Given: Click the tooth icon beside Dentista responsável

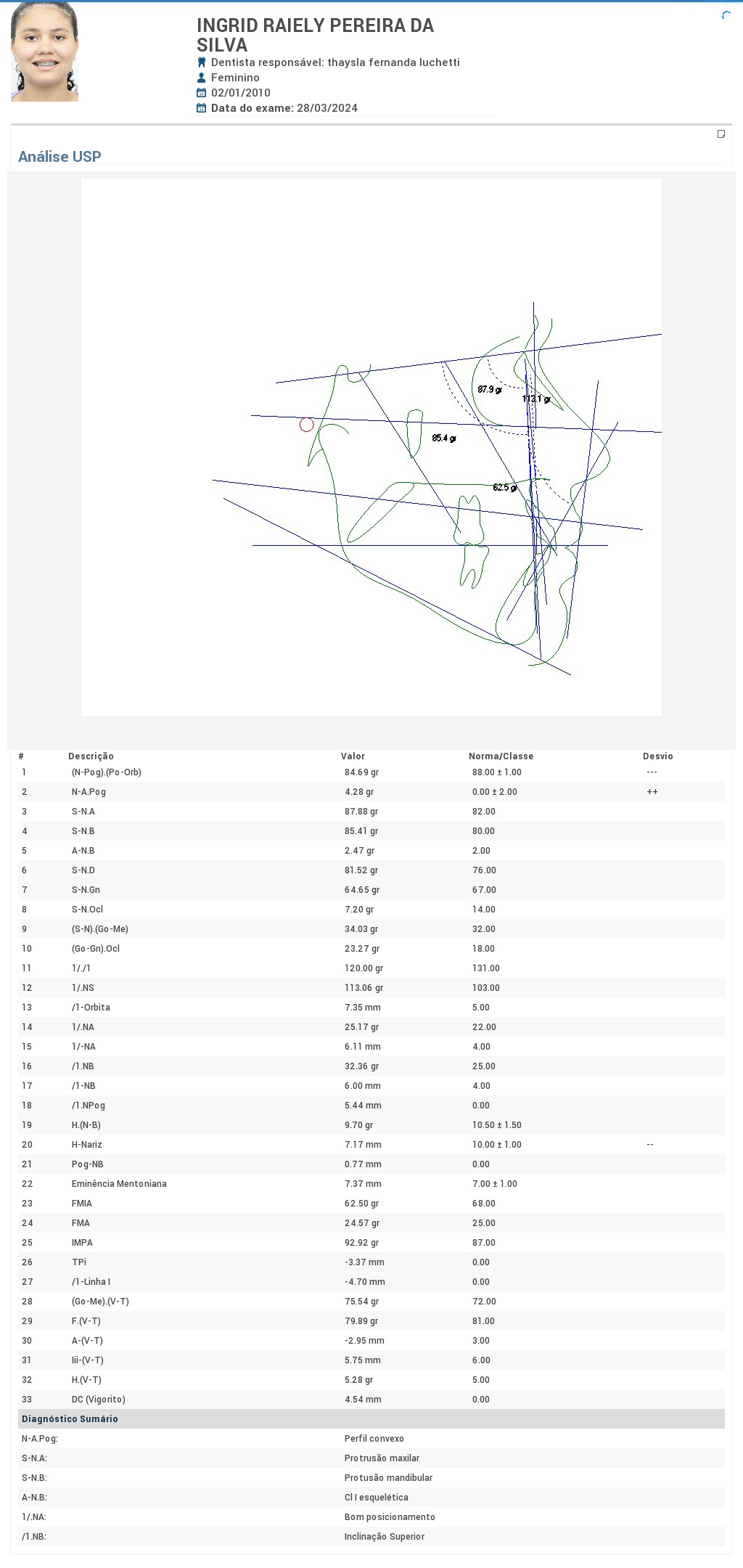Looking at the screenshot, I should [x=202, y=62].
